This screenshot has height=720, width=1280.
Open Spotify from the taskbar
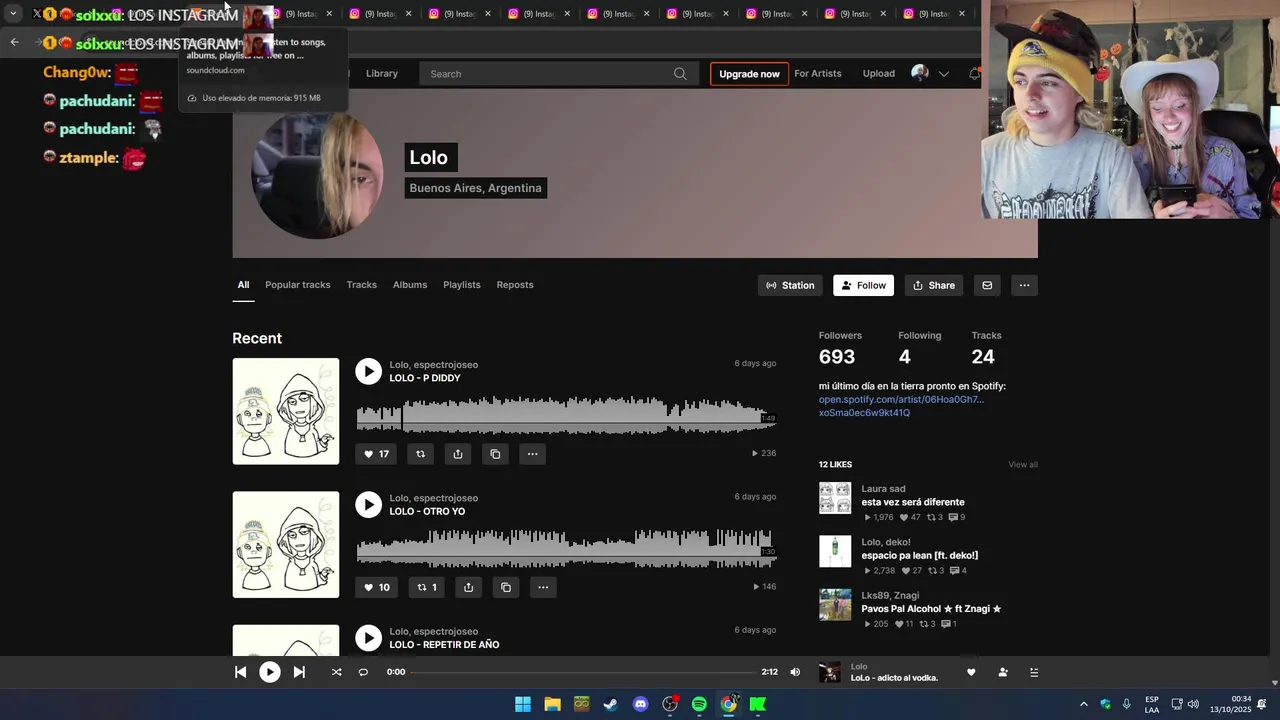699,704
